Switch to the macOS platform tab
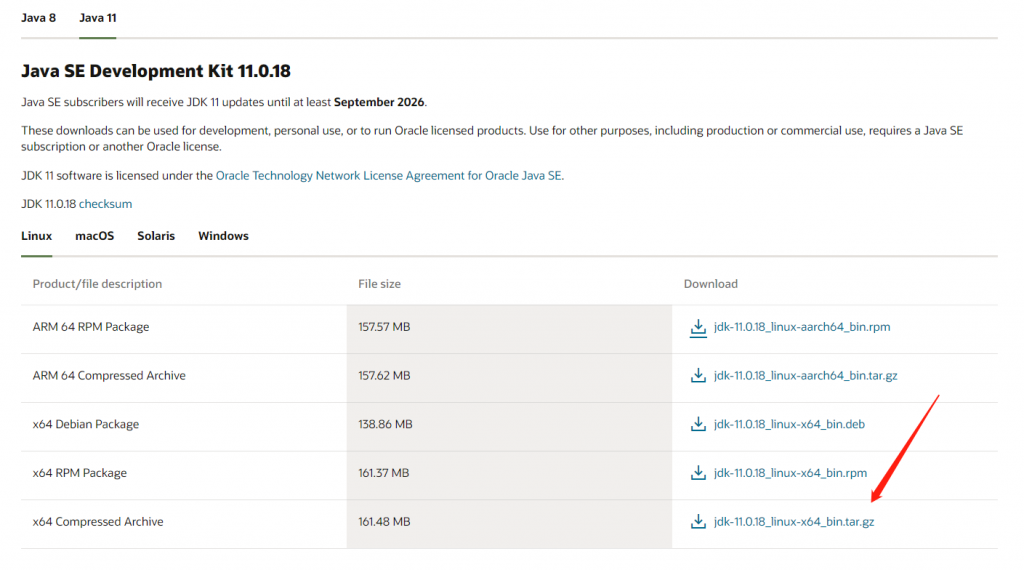 94,236
